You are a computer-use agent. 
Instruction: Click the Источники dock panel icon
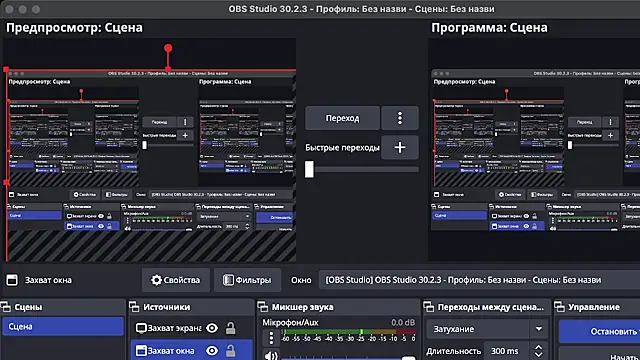134,307
